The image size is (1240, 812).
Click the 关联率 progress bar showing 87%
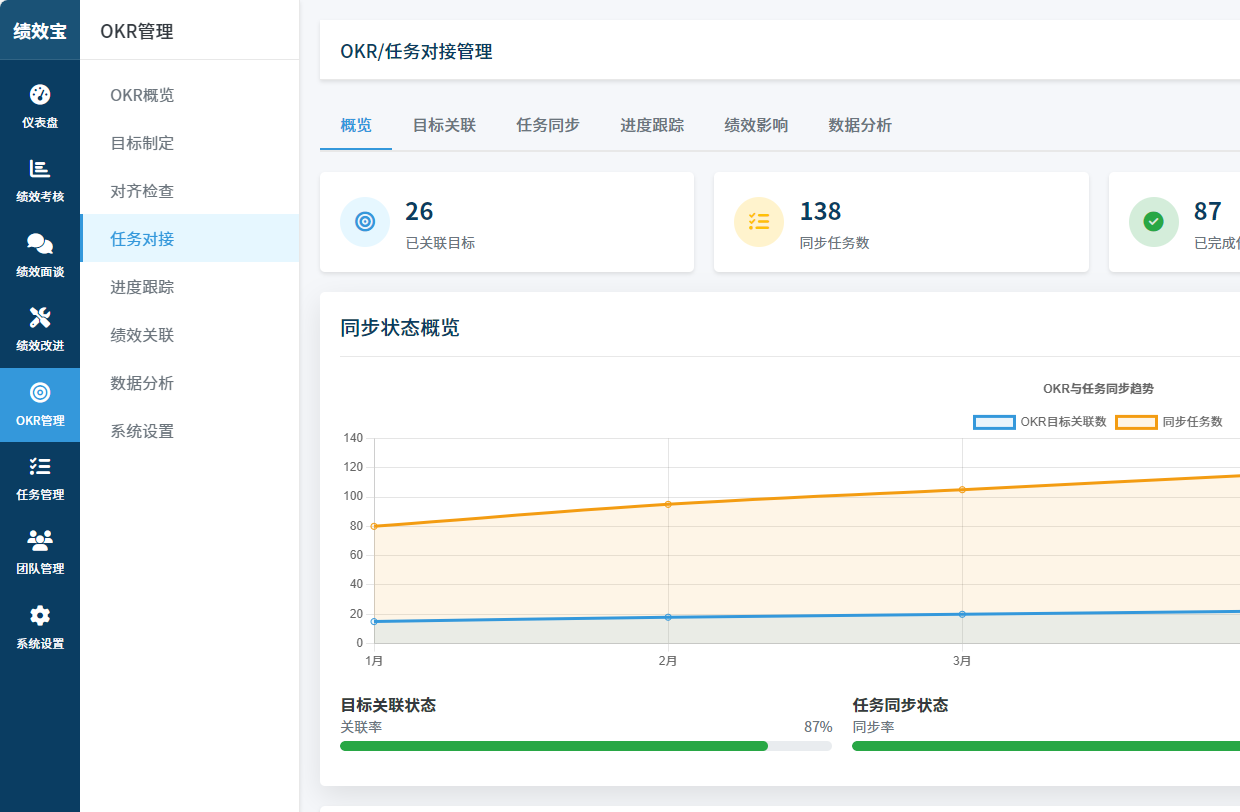pyautogui.click(x=585, y=745)
